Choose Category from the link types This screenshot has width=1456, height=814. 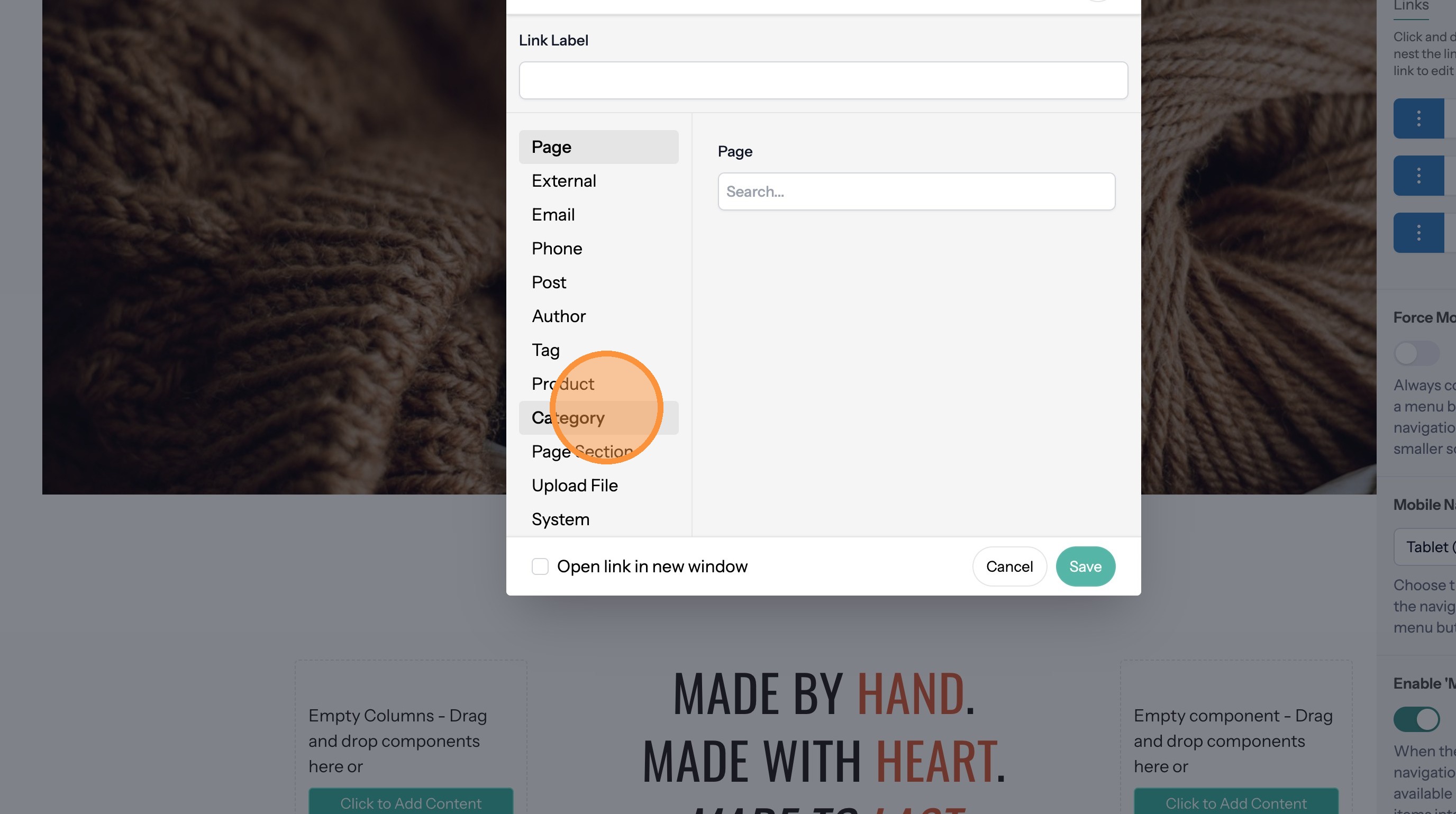(568, 418)
